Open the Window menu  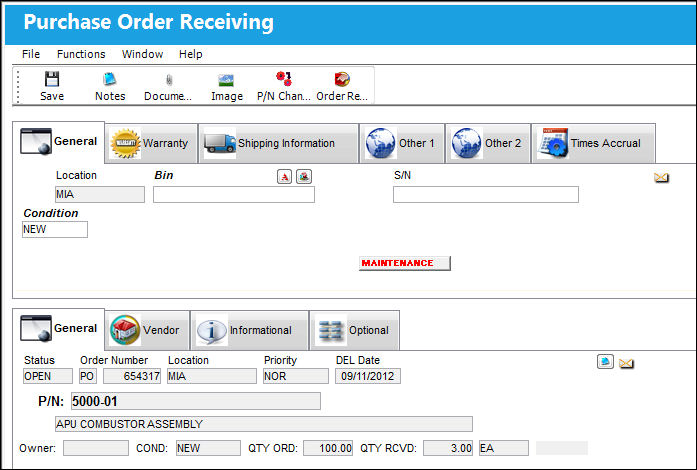coord(142,54)
